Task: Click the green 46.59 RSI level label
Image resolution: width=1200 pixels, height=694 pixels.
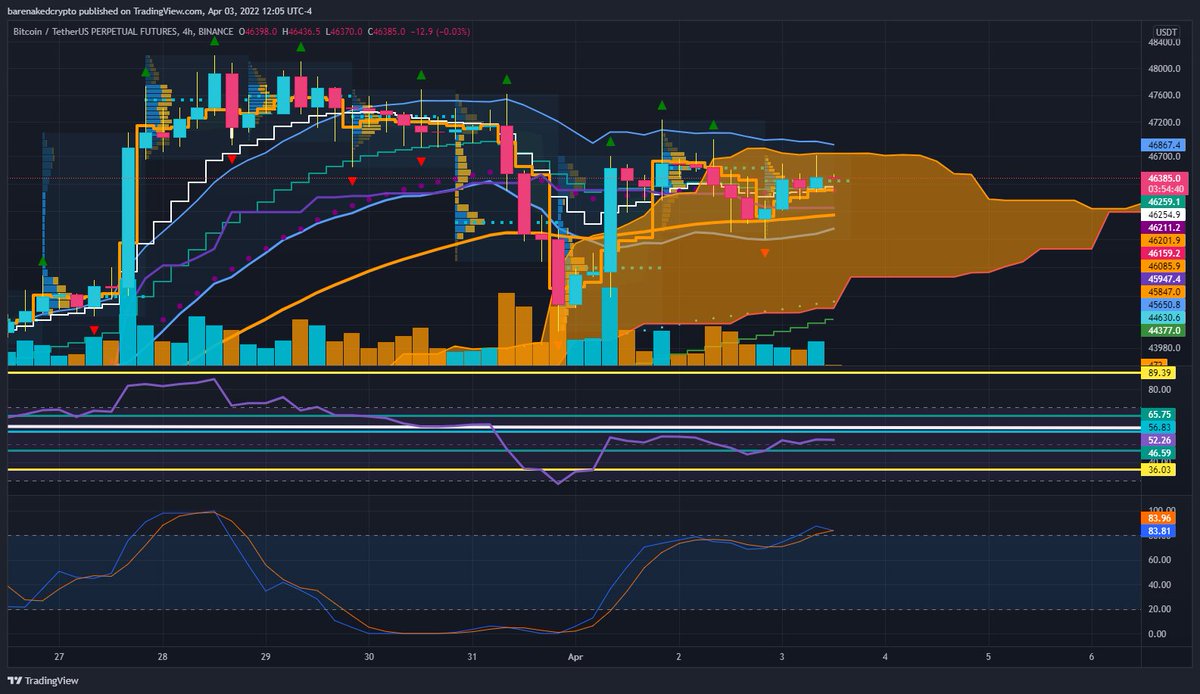Action: [1160, 453]
